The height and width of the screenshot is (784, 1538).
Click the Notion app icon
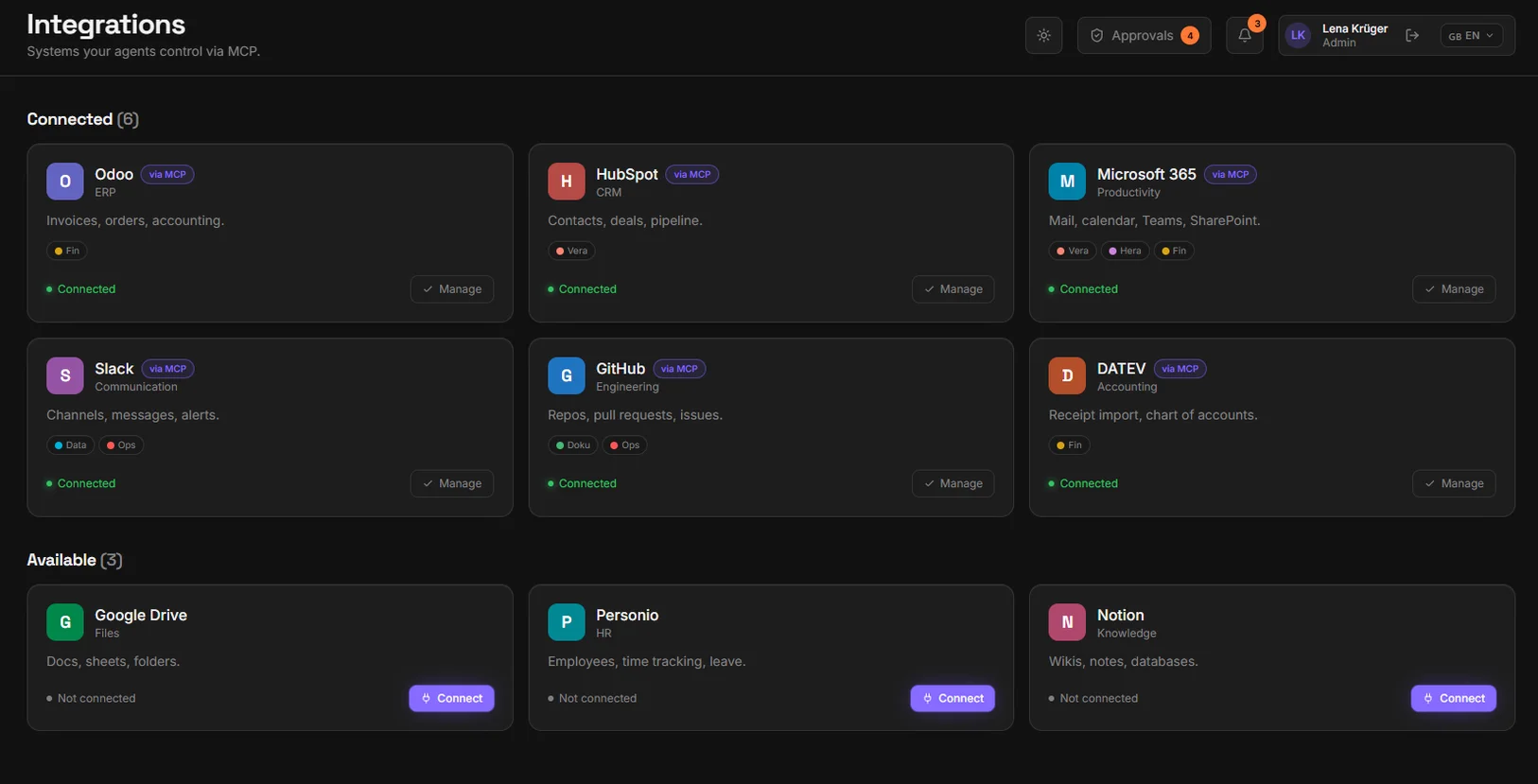click(1067, 622)
